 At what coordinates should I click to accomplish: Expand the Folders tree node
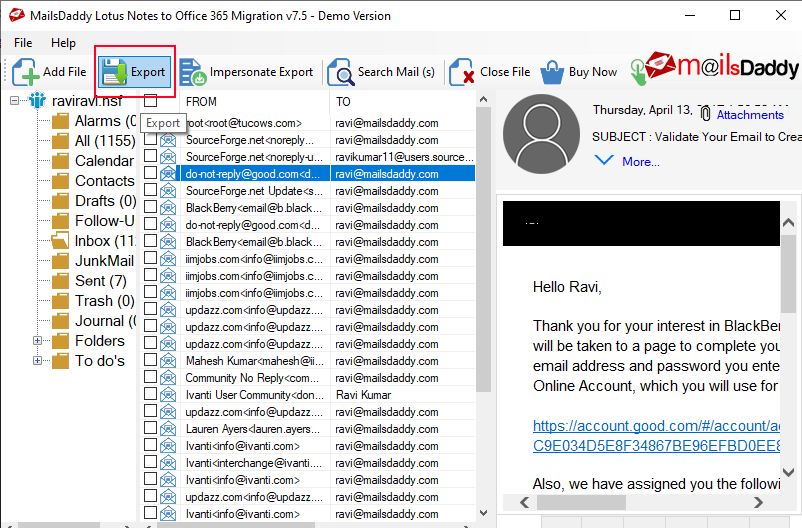point(37,341)
